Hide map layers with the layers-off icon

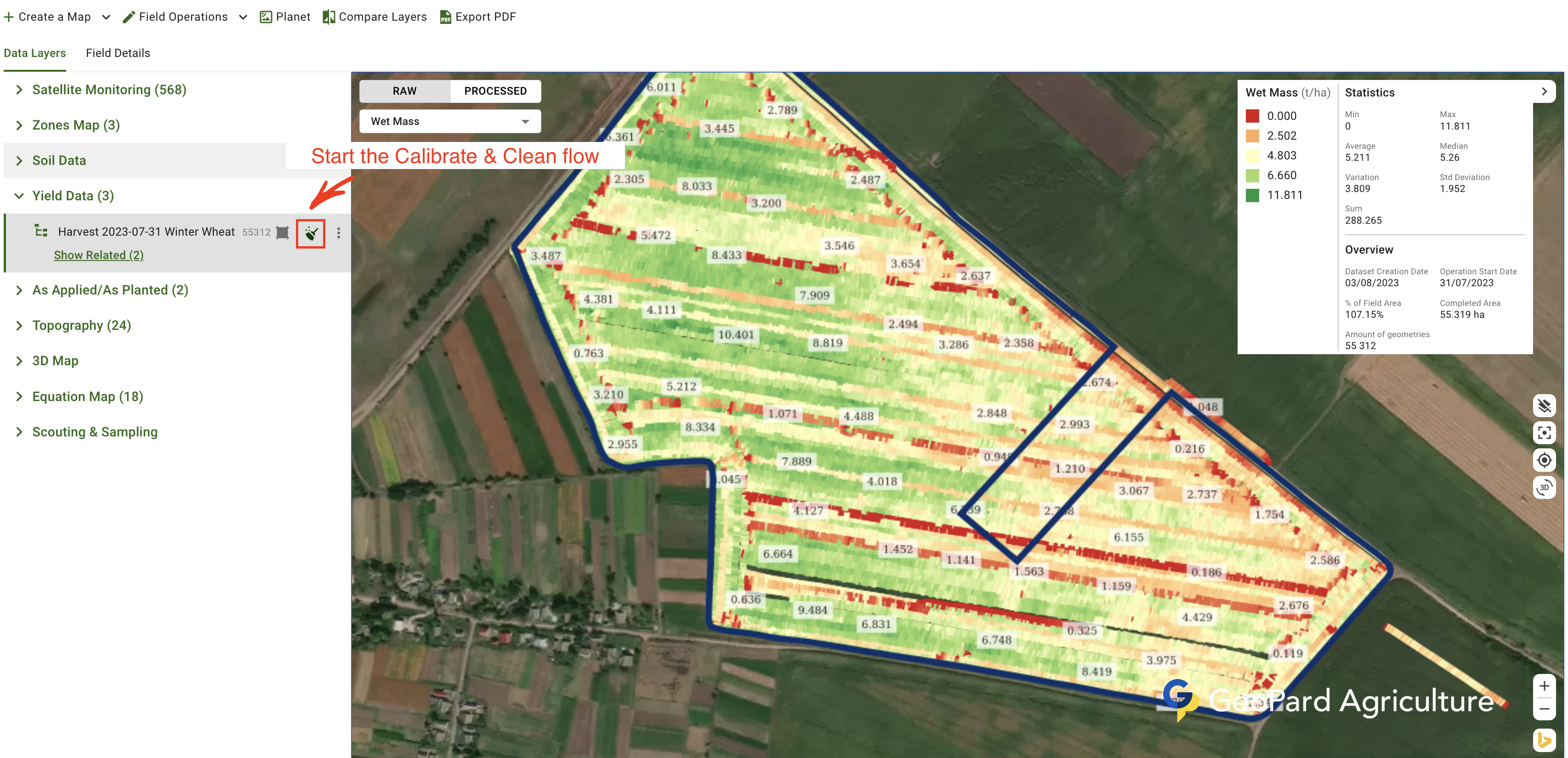coord(1544,406)
